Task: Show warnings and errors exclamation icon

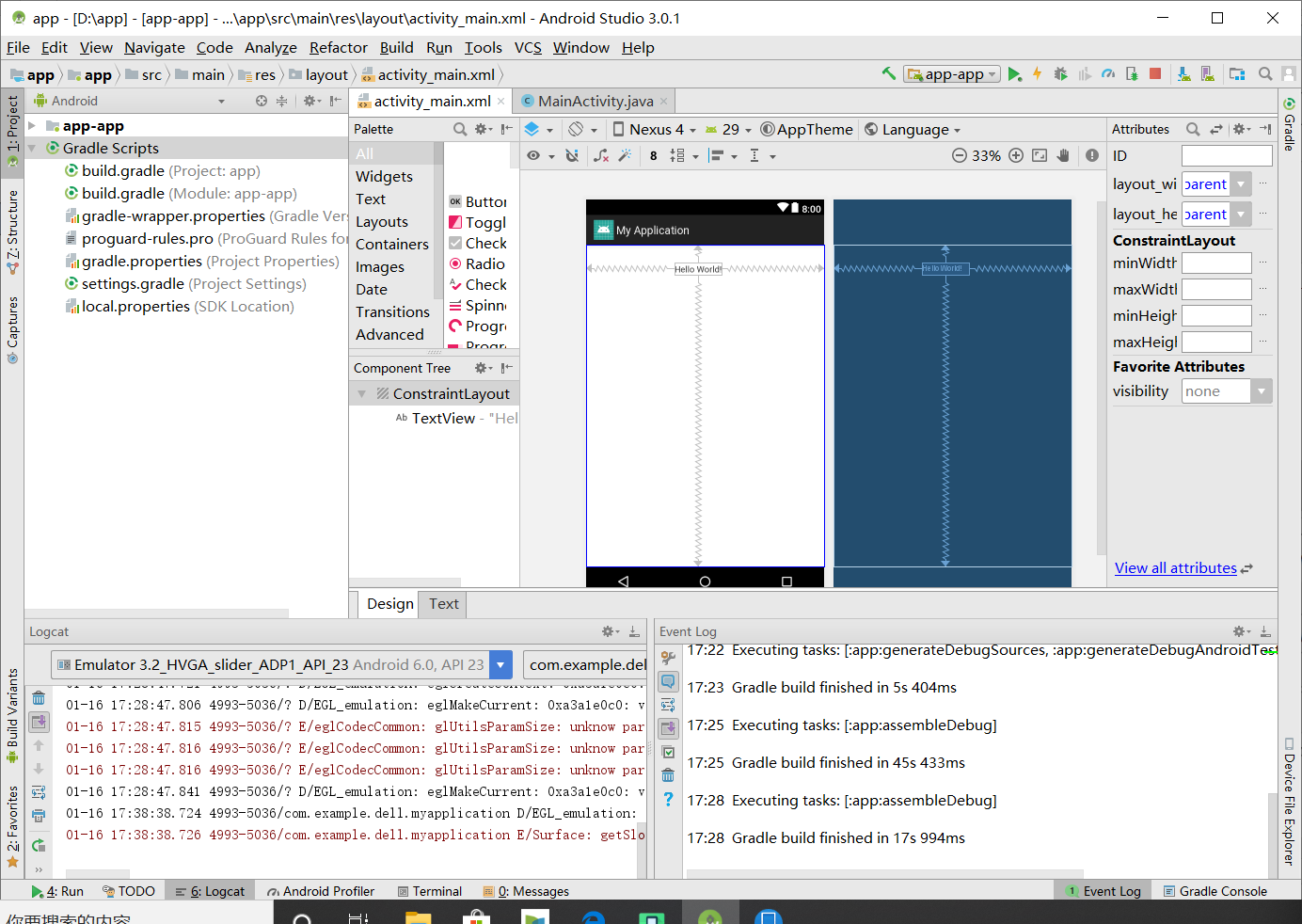Action: pyautogui.click(x=1091, y=155)
